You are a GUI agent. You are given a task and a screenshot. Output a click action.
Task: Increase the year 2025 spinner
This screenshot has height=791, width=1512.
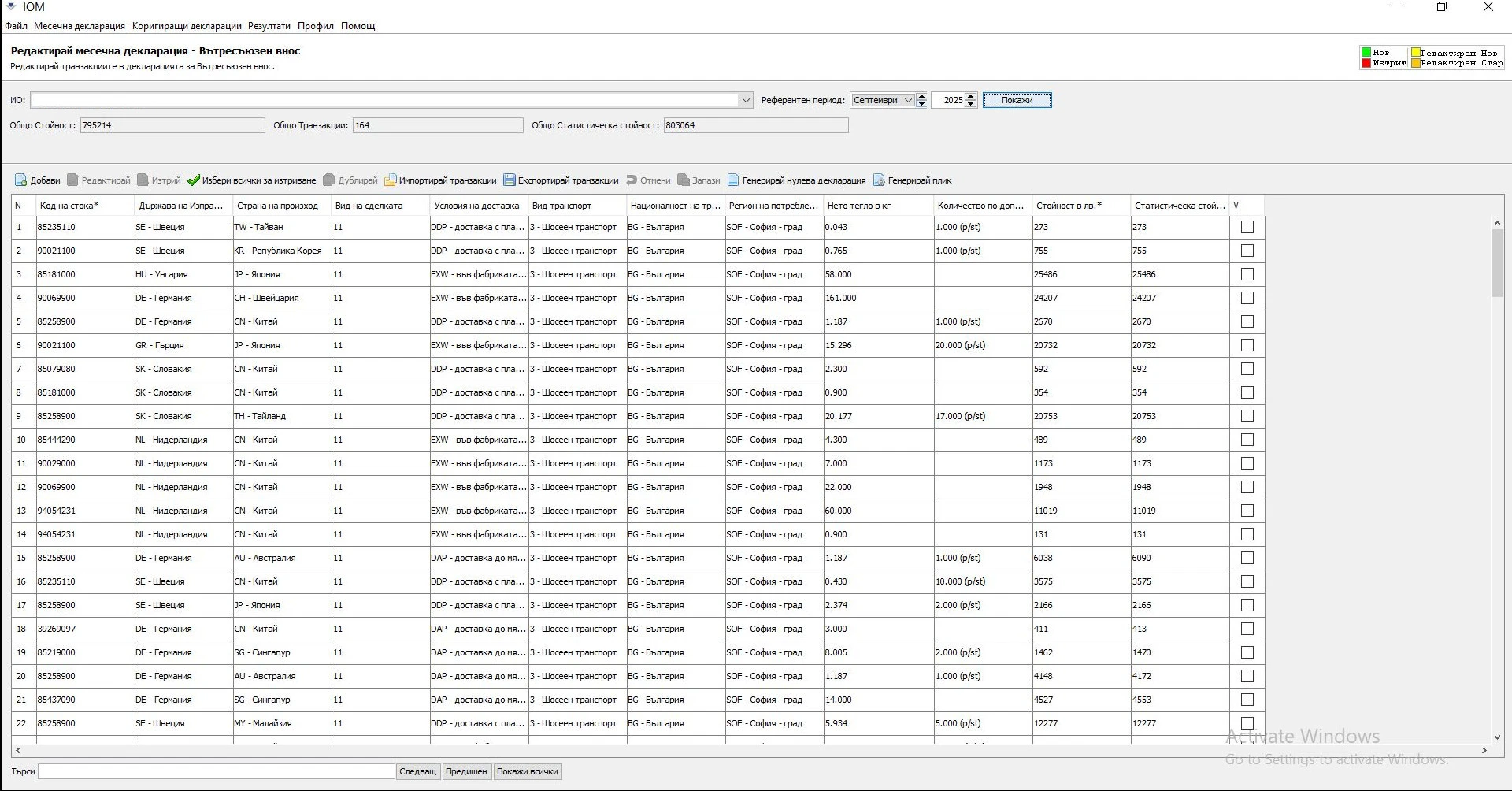[970, 96]
